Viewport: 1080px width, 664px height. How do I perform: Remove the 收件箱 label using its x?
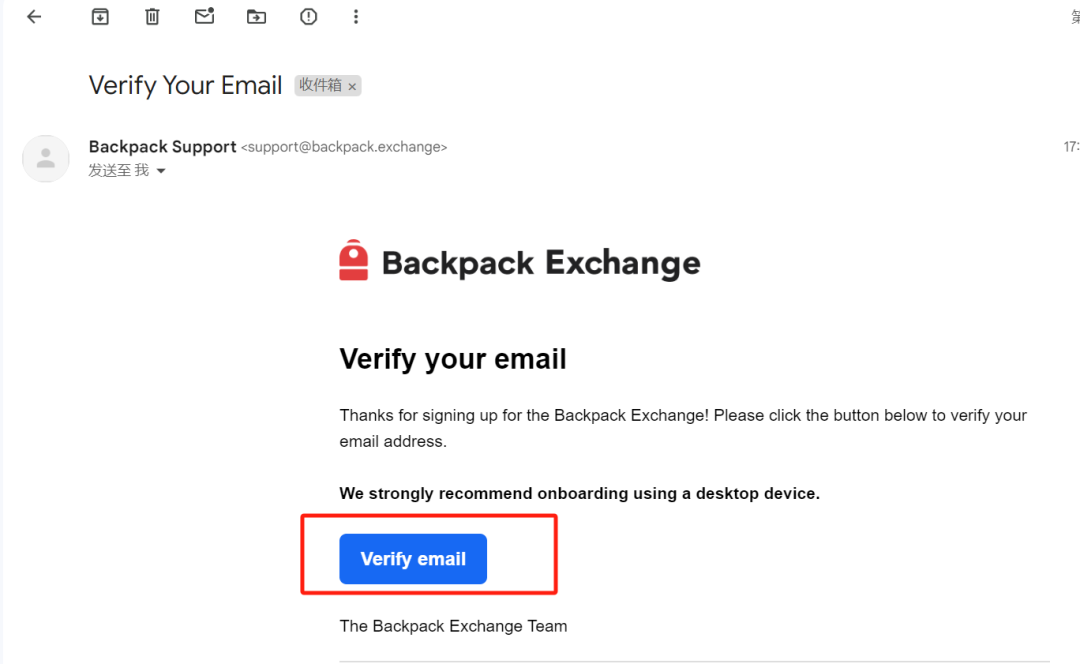(x=352, y=86)
